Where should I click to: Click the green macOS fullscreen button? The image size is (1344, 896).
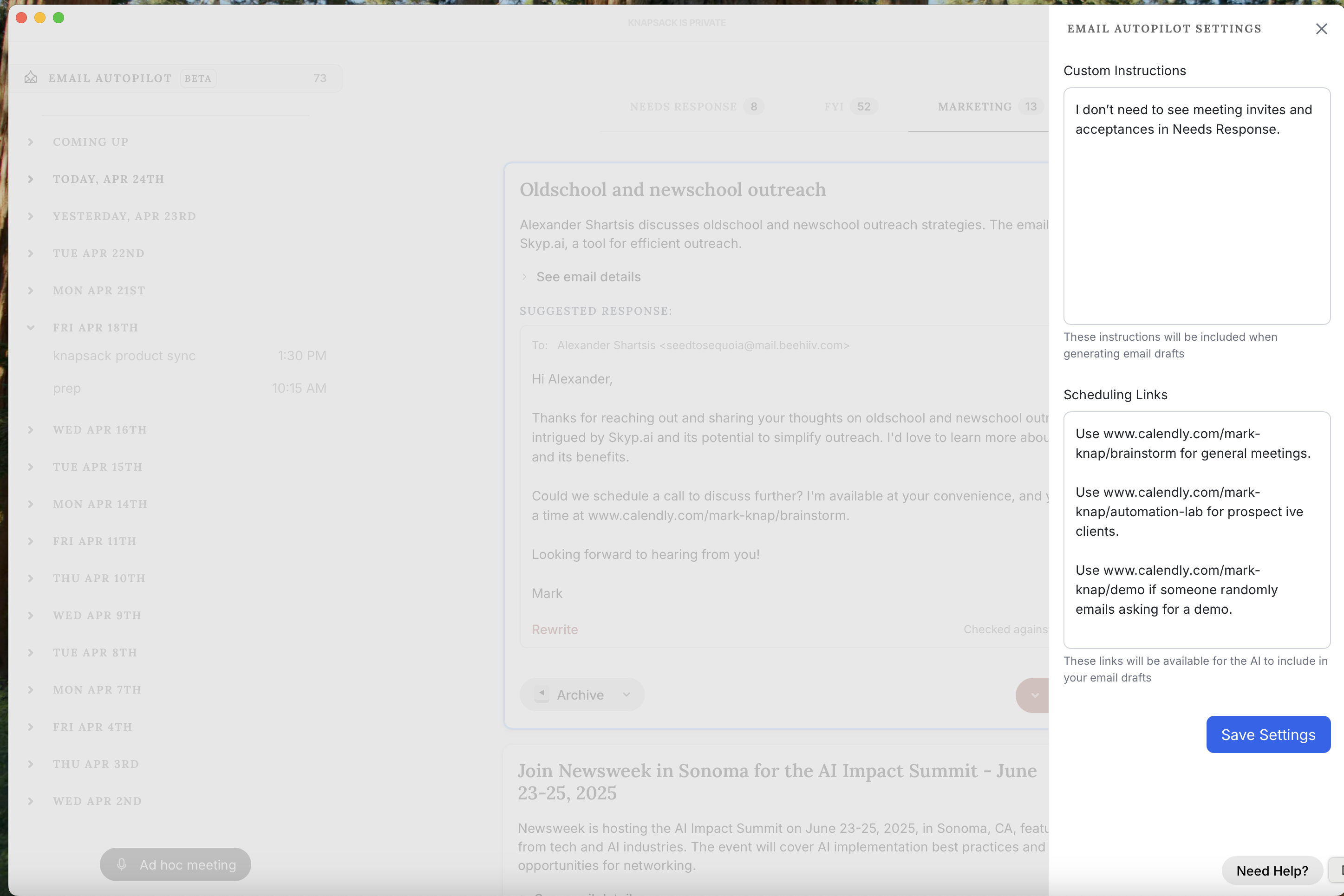[x=59, y=18]
